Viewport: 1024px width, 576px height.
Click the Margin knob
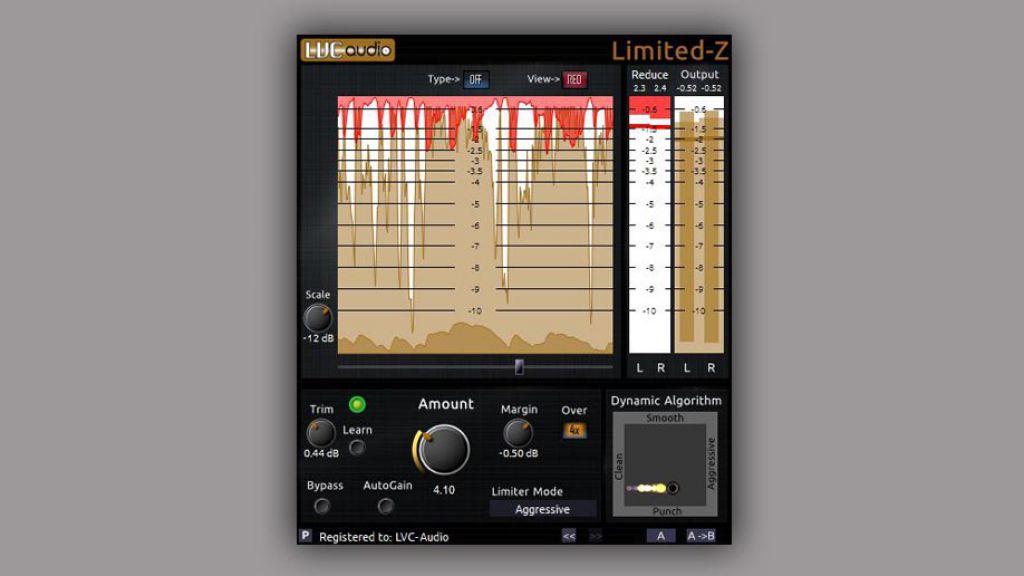pos(518,433)
